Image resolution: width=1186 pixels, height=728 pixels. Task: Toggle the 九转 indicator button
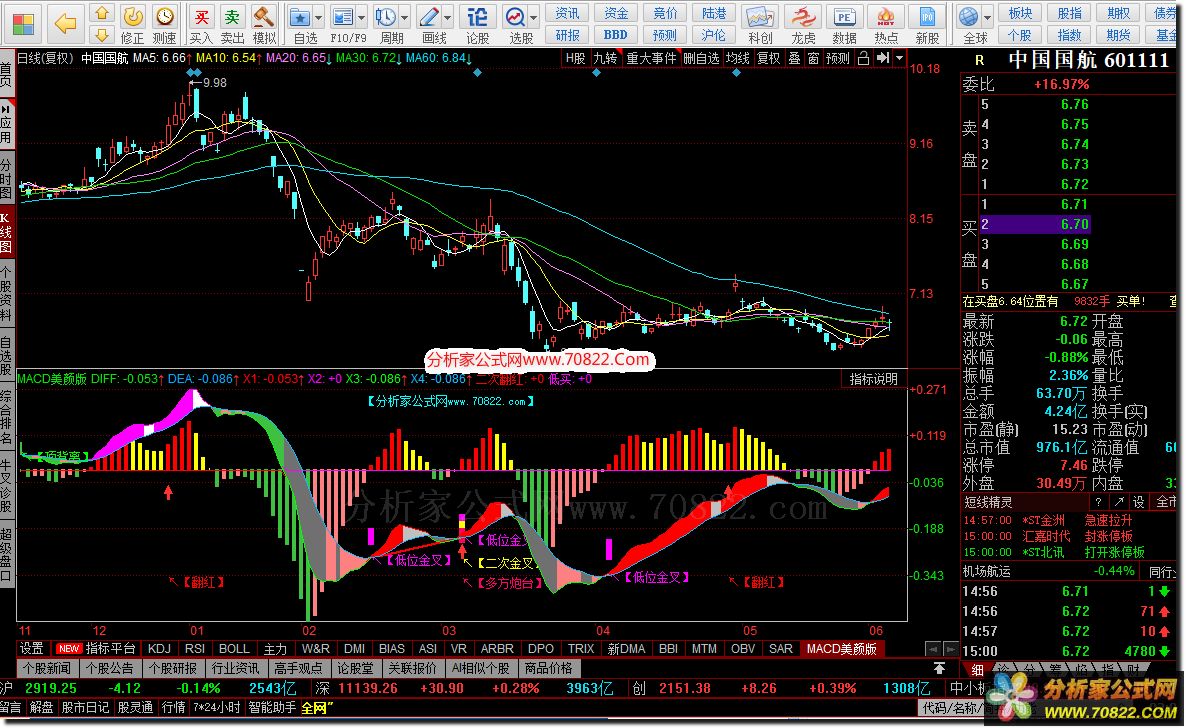605,58
